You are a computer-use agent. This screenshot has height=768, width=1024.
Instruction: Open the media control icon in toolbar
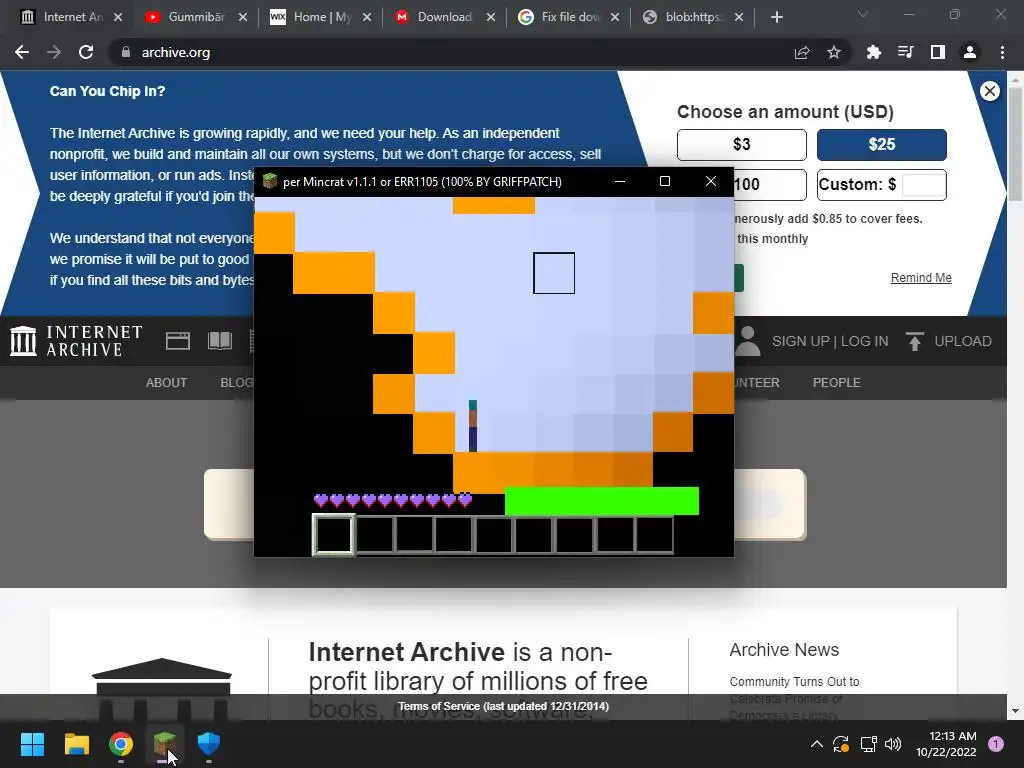click(x=905, y=53)
